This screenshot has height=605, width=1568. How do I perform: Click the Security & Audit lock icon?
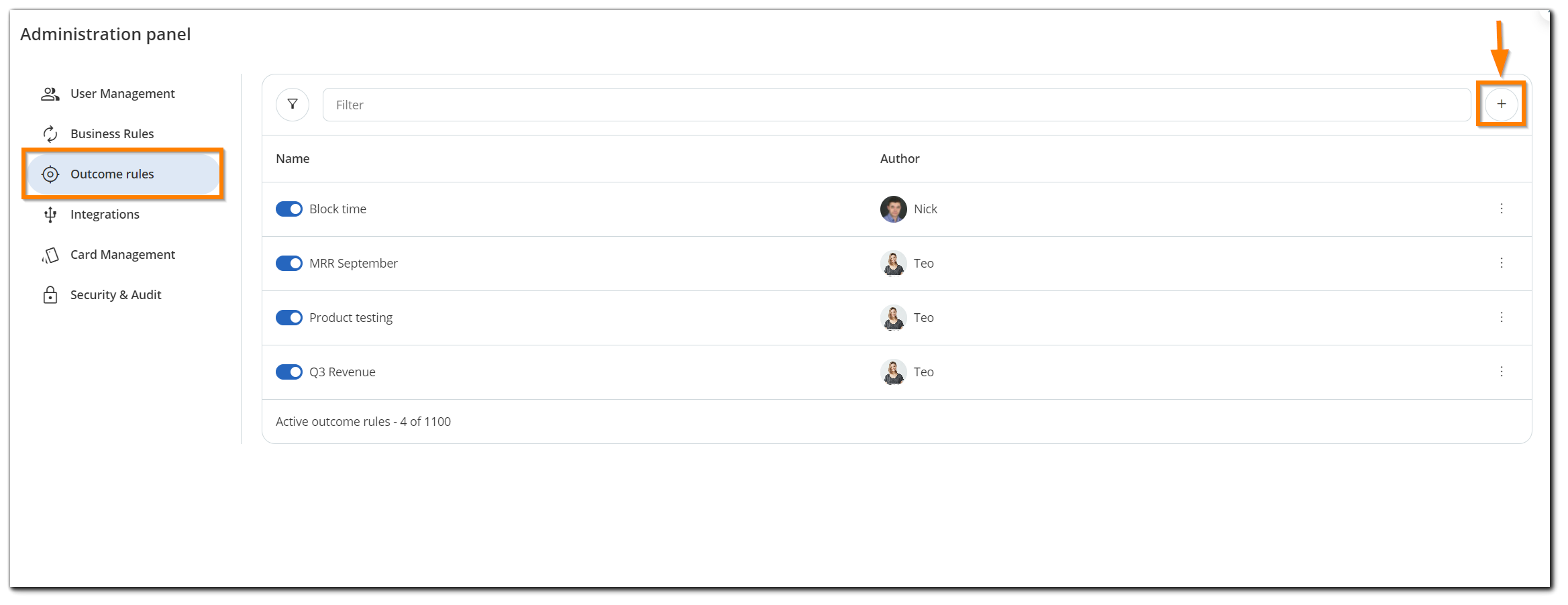50,294
